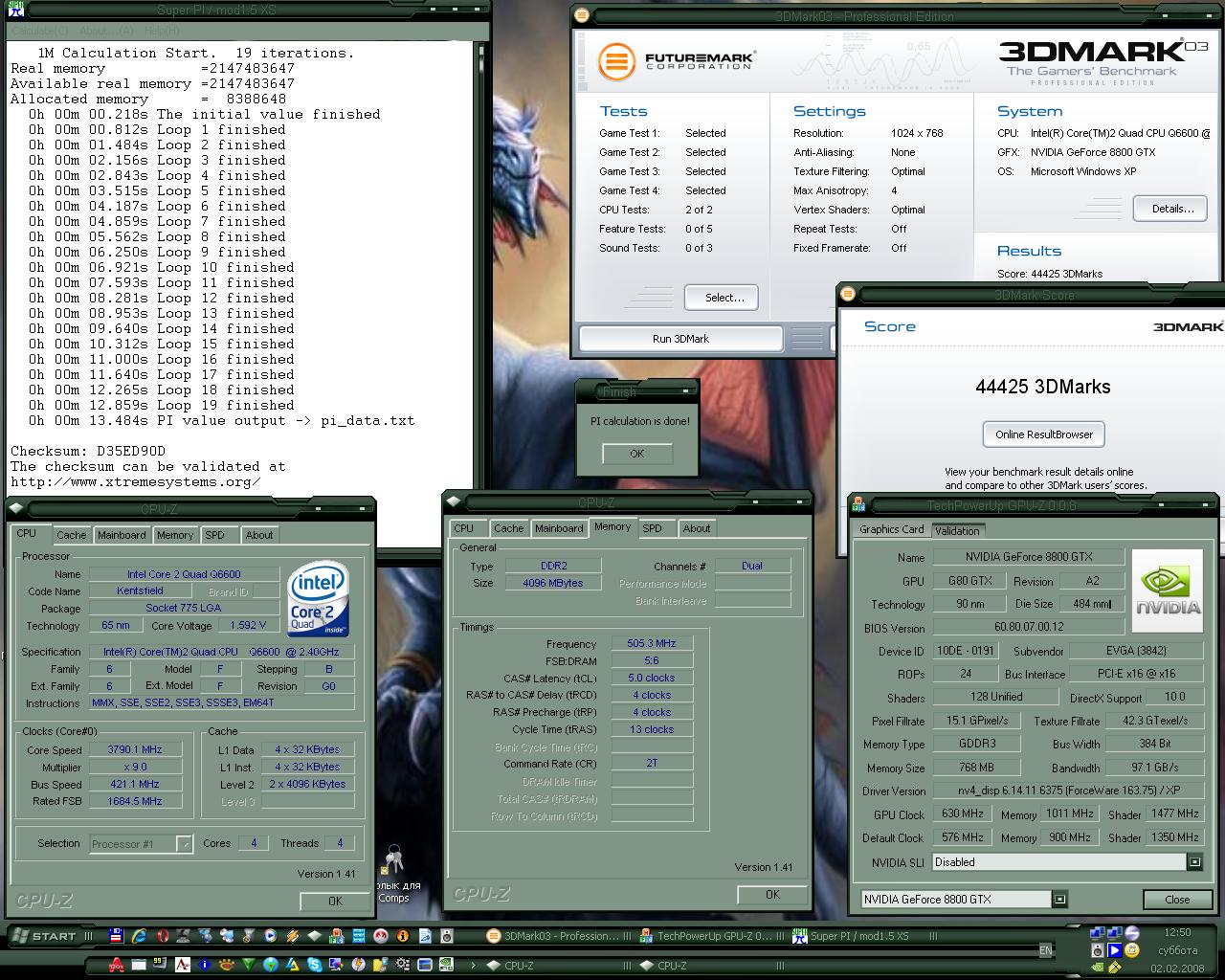This screenshot has height=980, width=1225.
Task: Open the GPU selector dropdown in GPU-Z
Action: click(1059, 899)
